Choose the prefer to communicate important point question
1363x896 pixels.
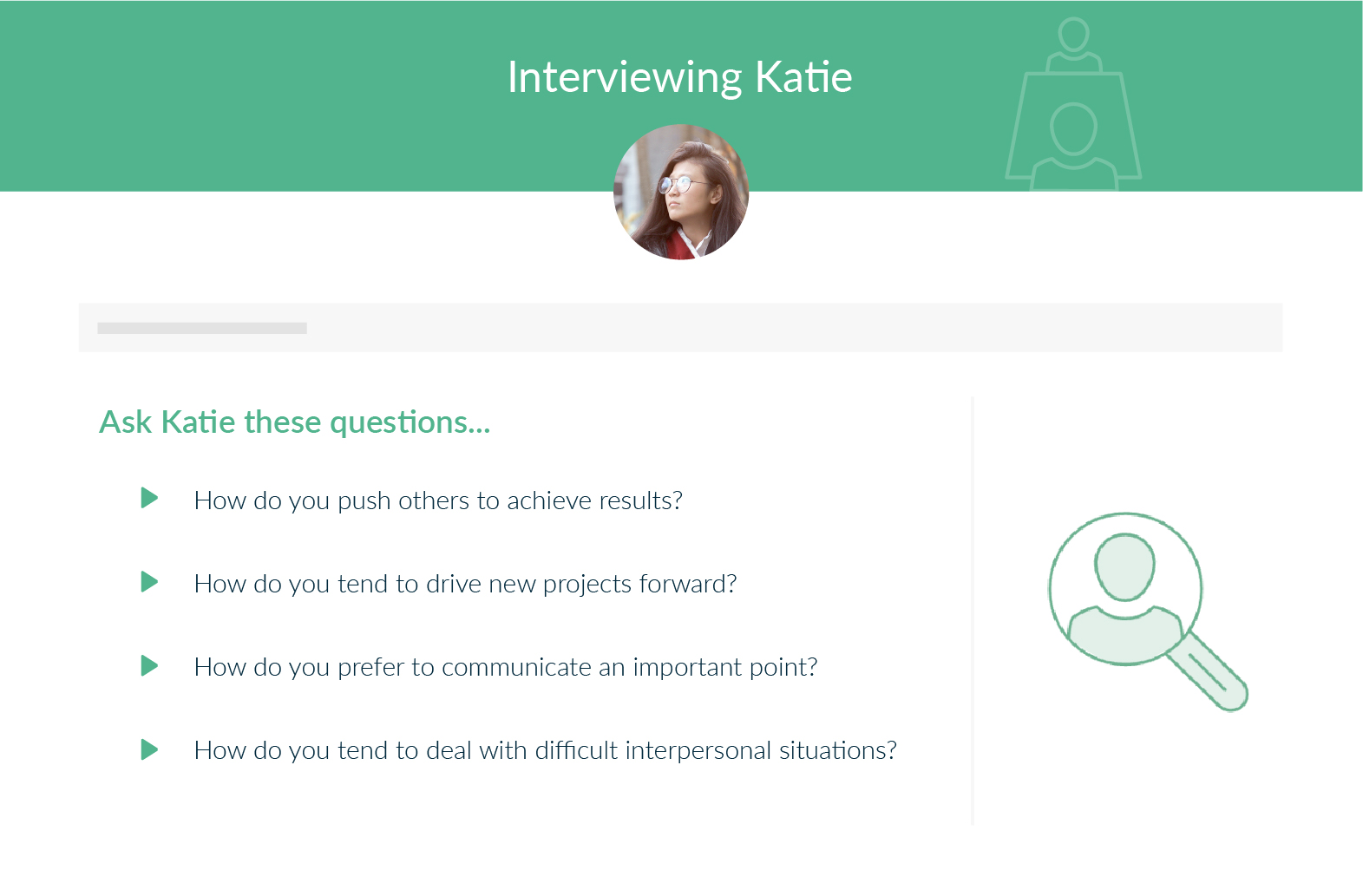coord(506,667)
